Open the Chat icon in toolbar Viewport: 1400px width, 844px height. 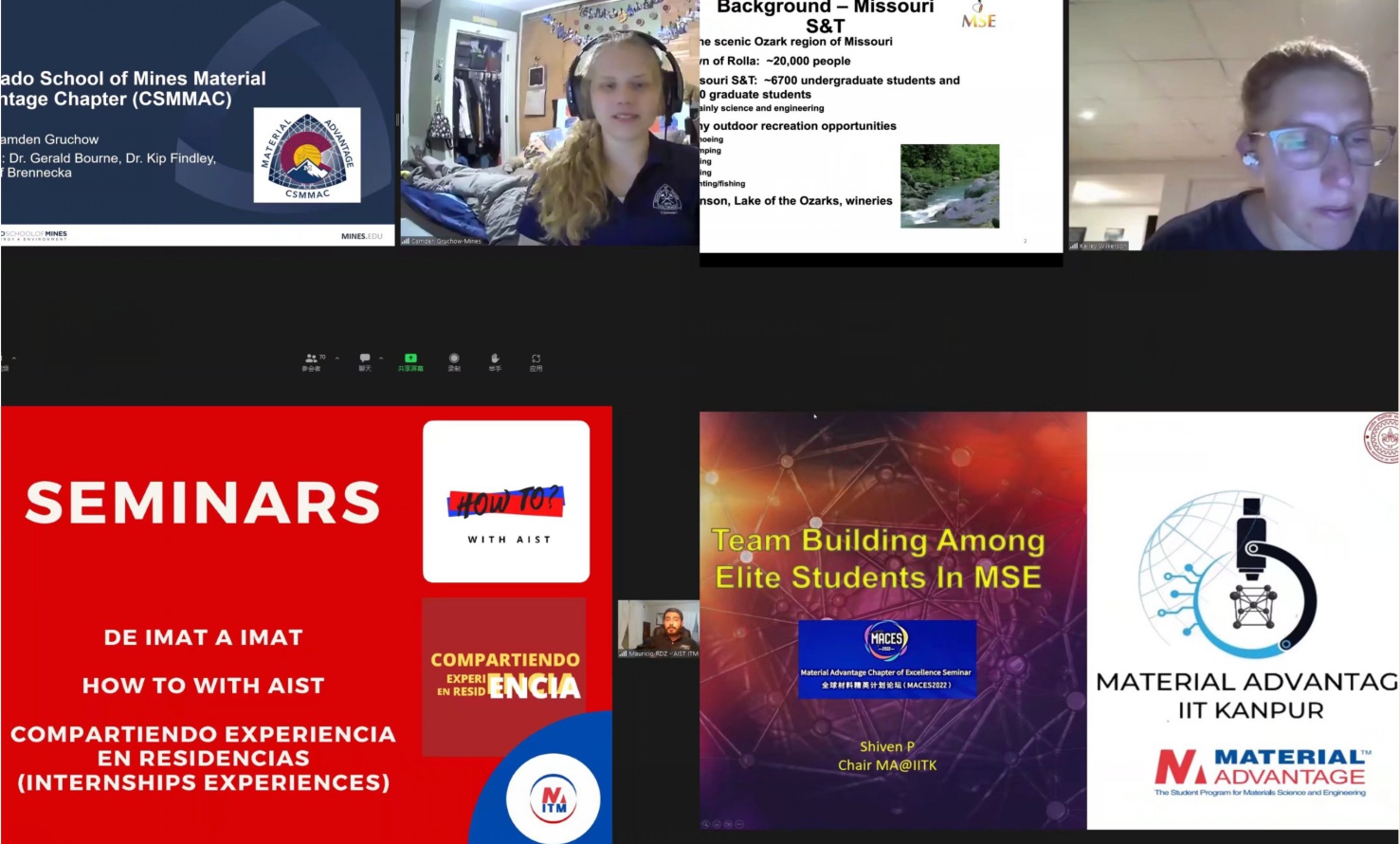pyautogui.click(x=365, y=358)
